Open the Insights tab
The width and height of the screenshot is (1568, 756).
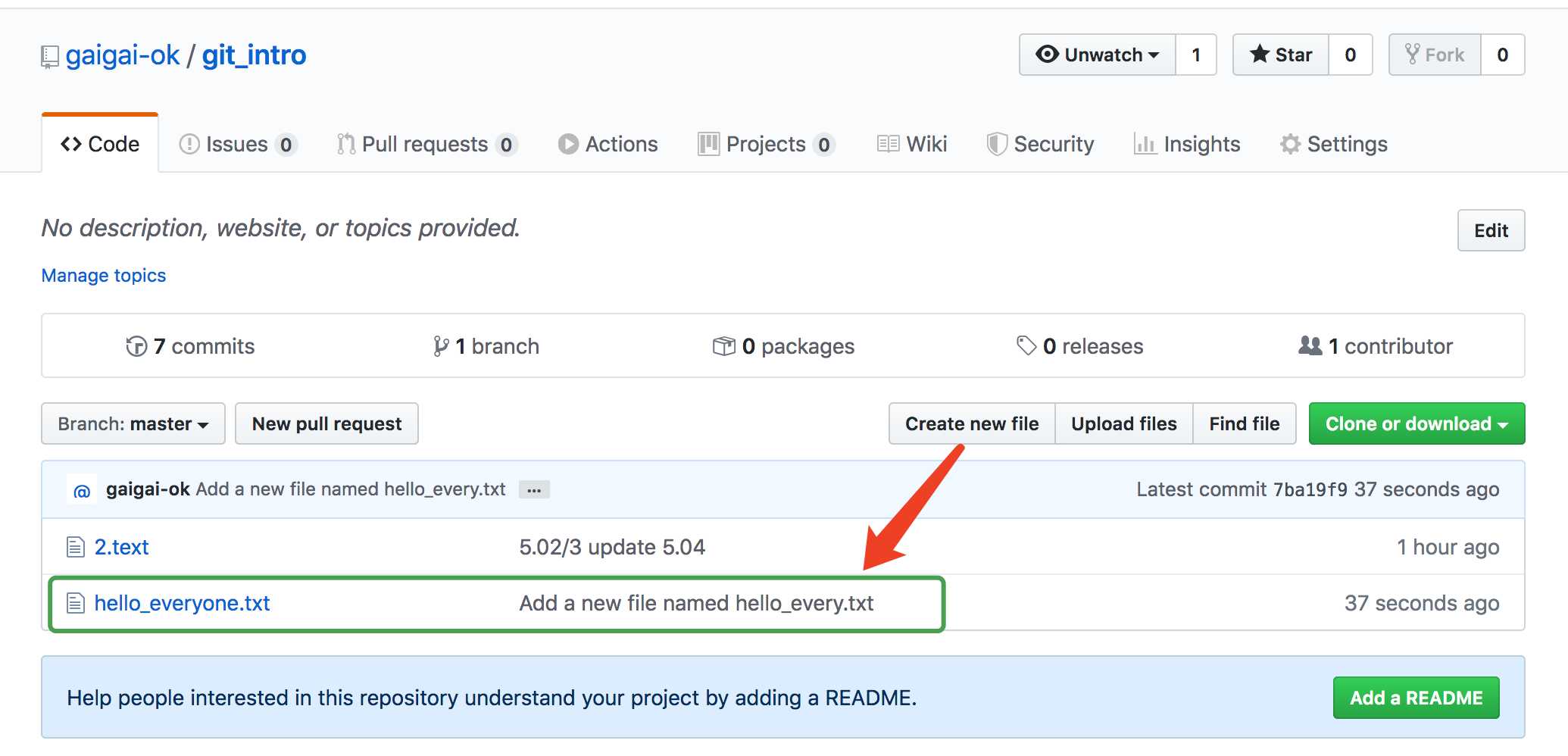pyautogui.click(x=1187, y=144)
